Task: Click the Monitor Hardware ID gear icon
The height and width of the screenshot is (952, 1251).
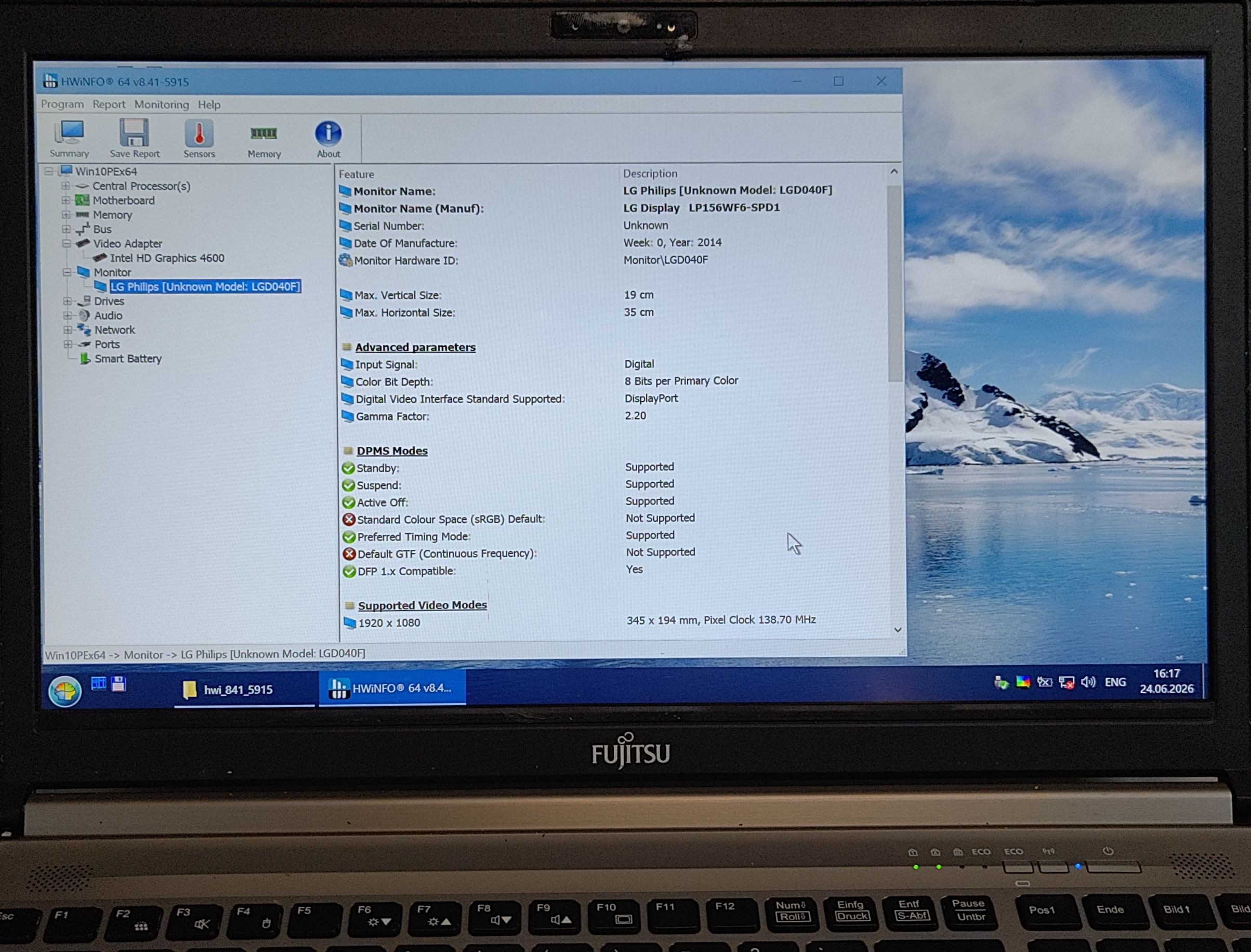Action: tap(345, 260)
